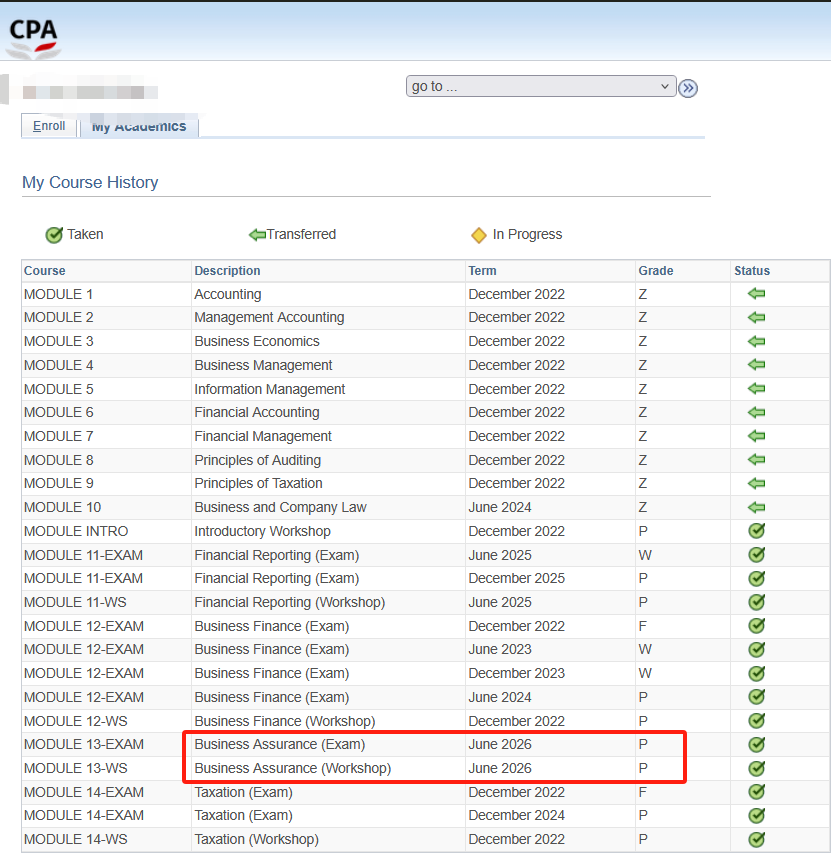Click taken checkmark for MODULE 12-WS row
The height and width of the screenshot is (867, 831).
click(756, 720)
